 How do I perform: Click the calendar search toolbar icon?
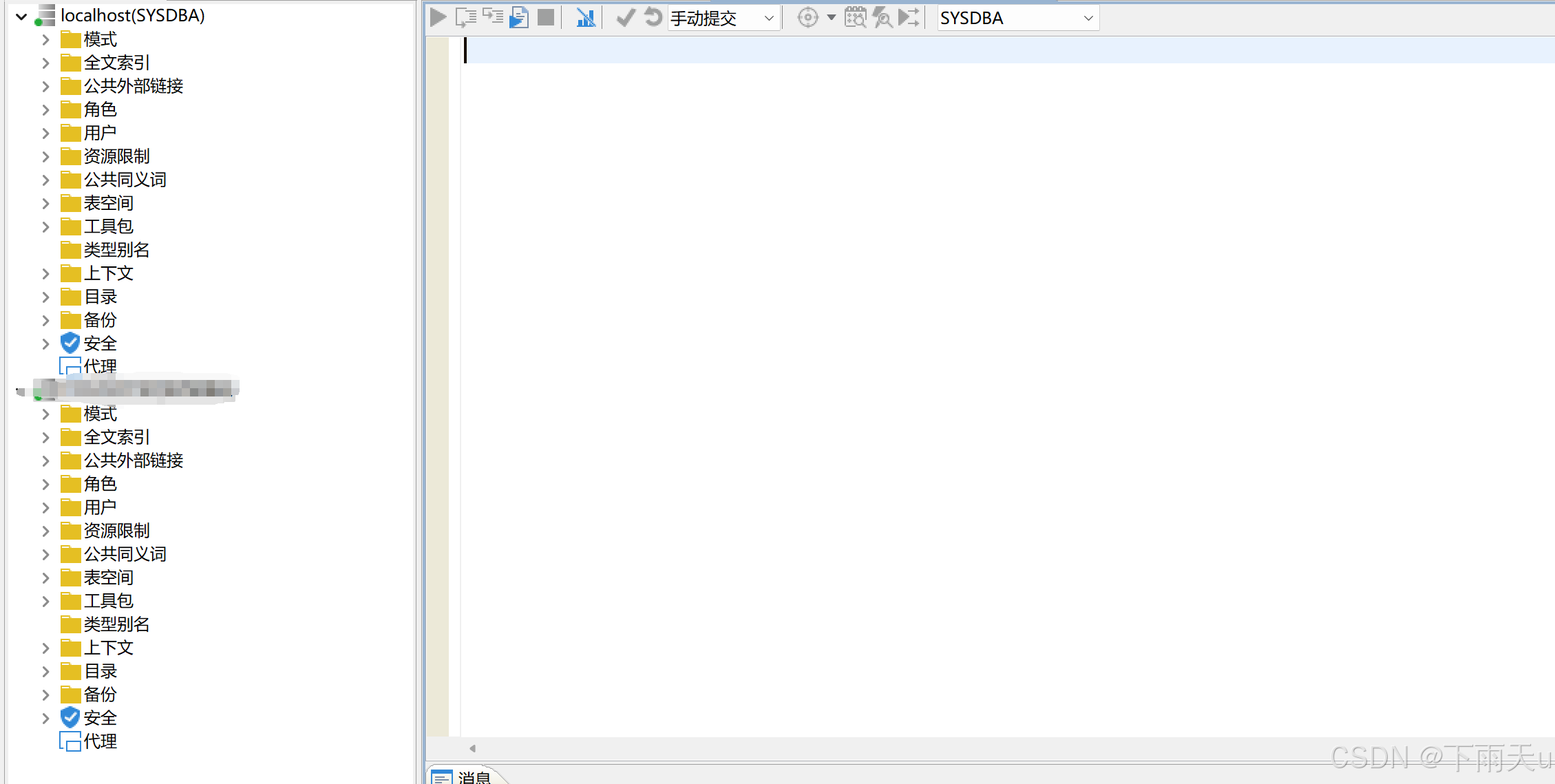pos(855,17)
